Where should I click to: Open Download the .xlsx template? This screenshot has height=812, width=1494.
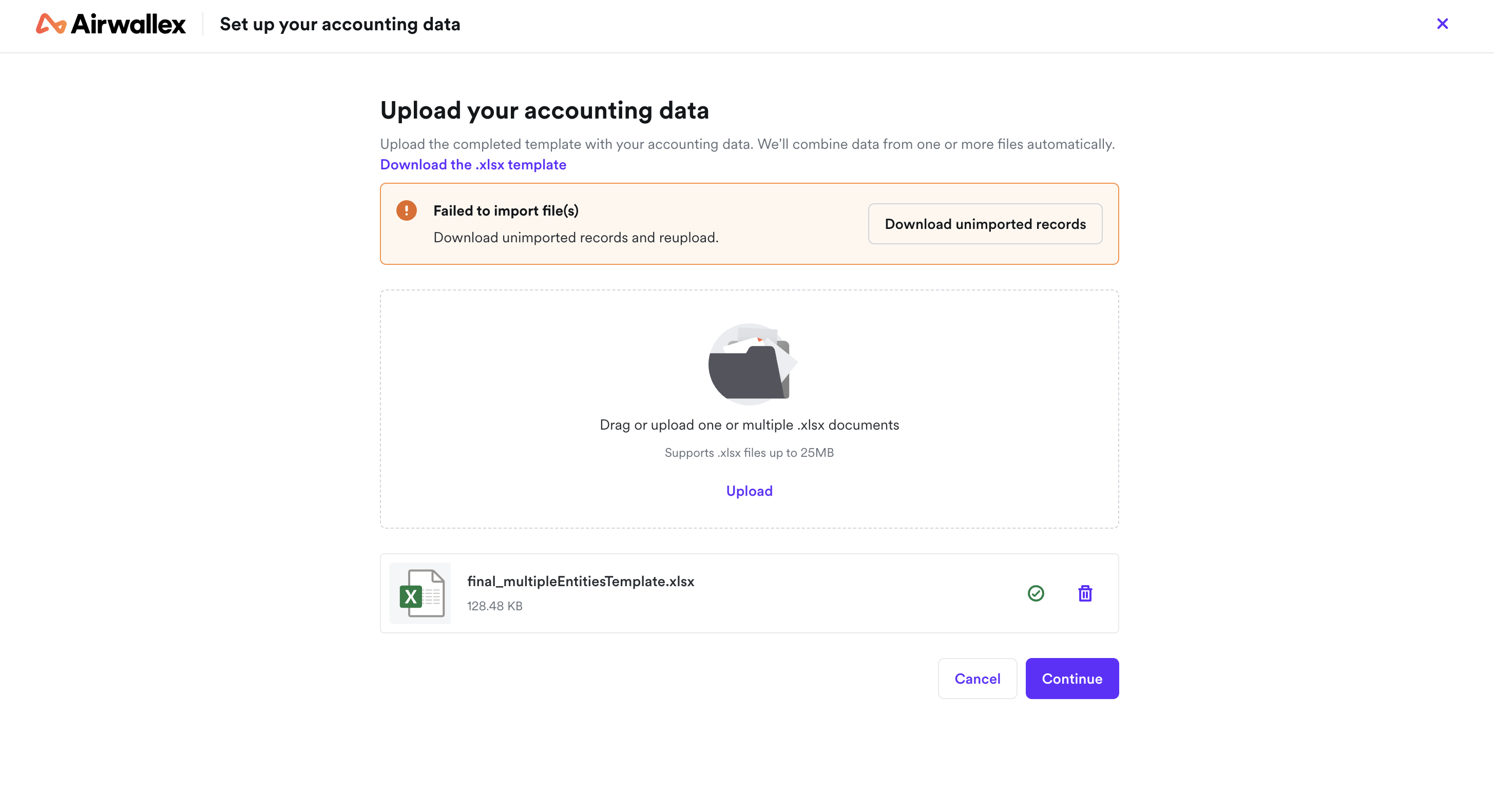coord(473,165)
